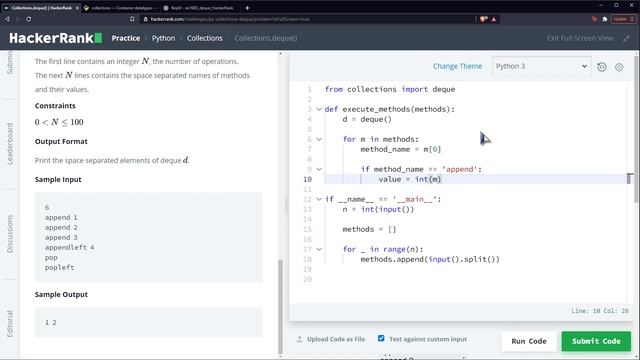Open the Submissions side tab
The height and width of the screenshot is (360, 640).
[x=10, y=62]
